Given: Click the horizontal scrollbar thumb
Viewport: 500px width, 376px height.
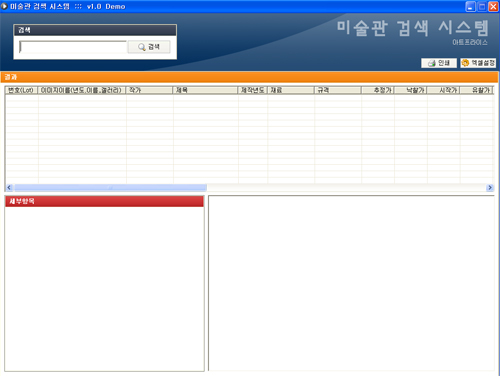Looking at the screenshot, I should (110, 188).
